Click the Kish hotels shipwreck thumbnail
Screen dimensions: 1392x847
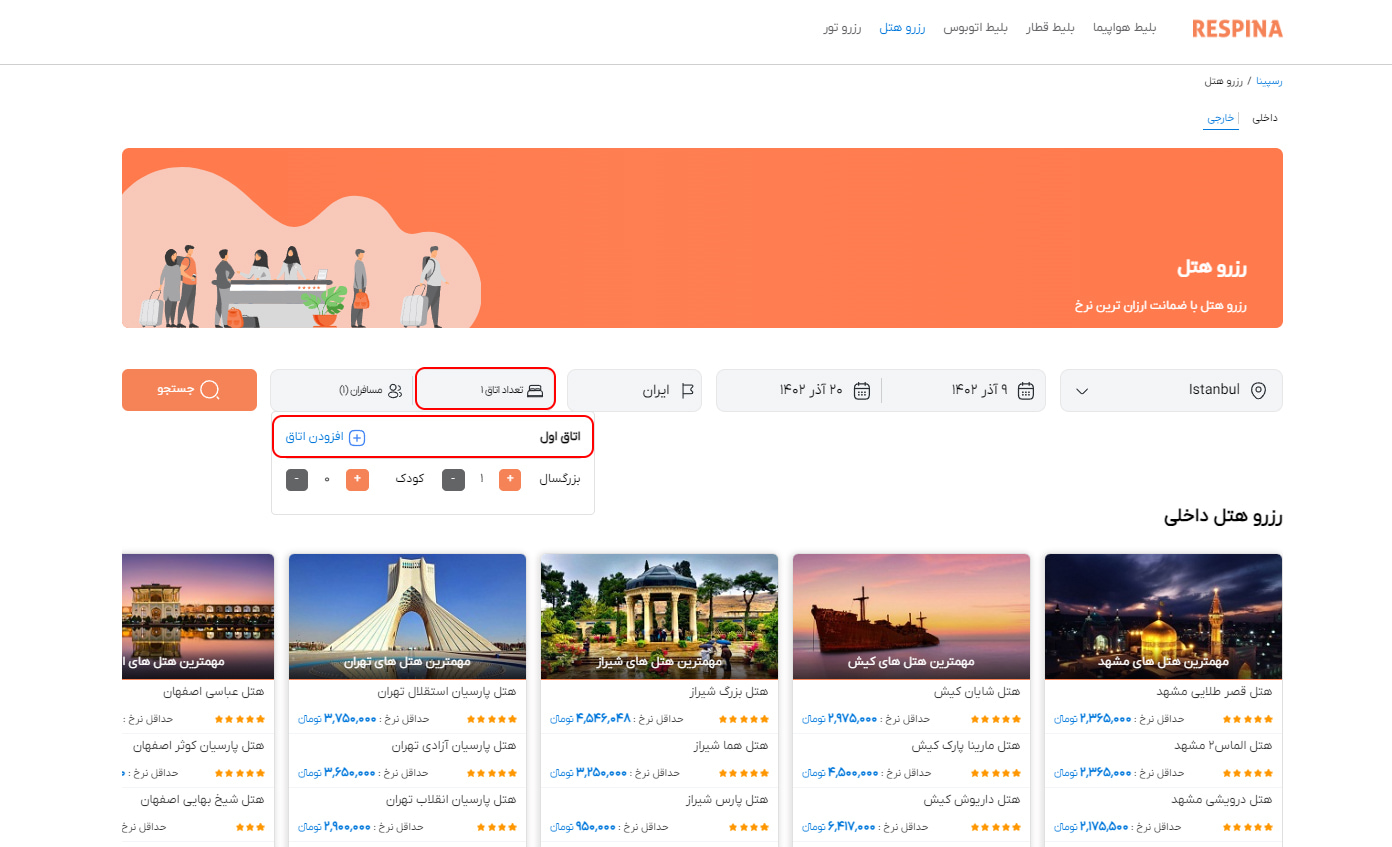911,615
